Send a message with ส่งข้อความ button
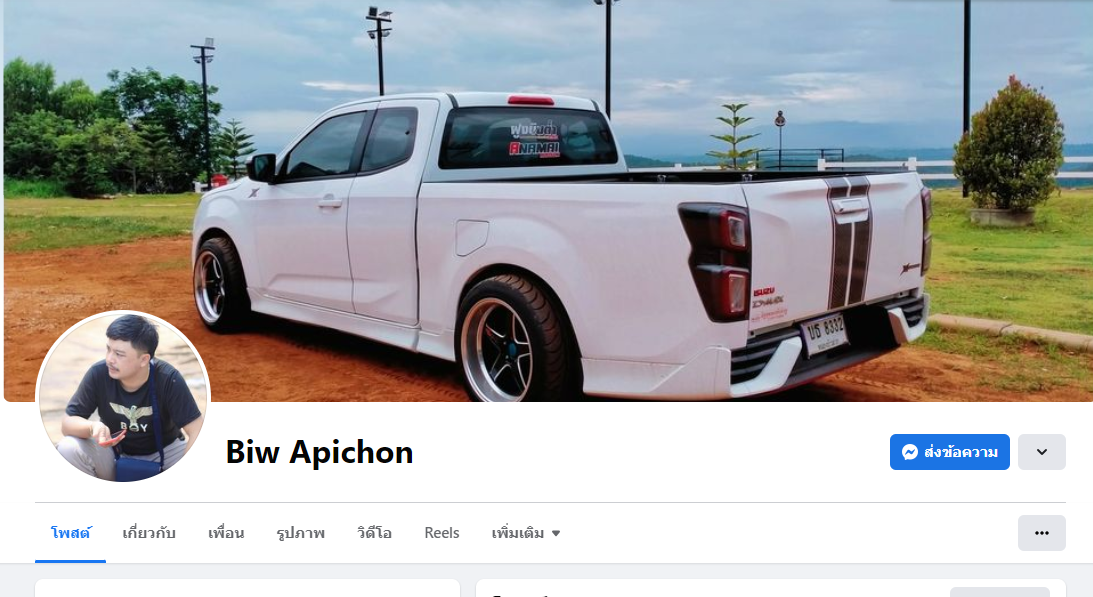Viewport: 1093px width, 597px height. [949, 452]
